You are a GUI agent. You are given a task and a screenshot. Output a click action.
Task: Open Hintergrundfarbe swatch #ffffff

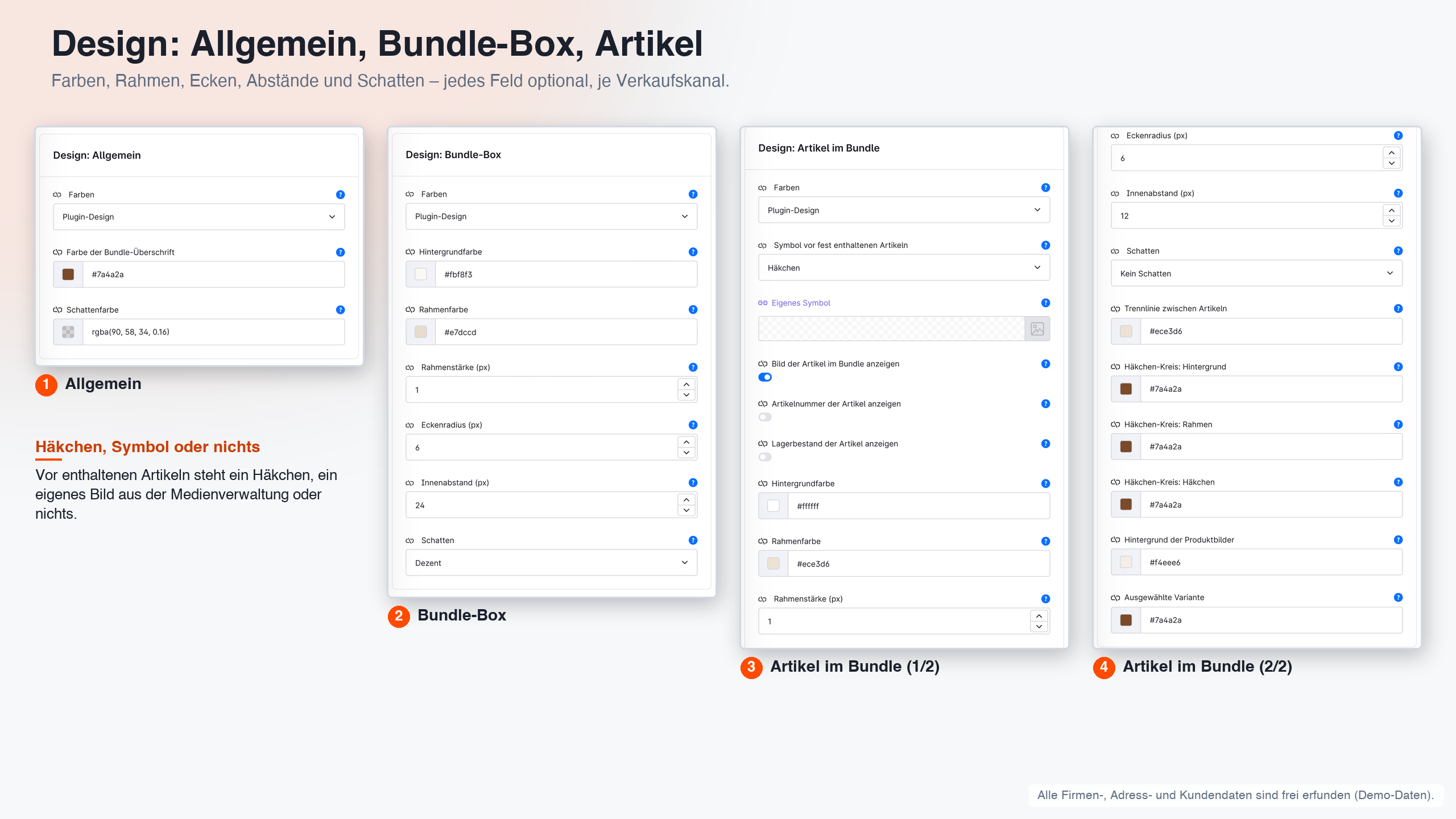coord(773,506)
